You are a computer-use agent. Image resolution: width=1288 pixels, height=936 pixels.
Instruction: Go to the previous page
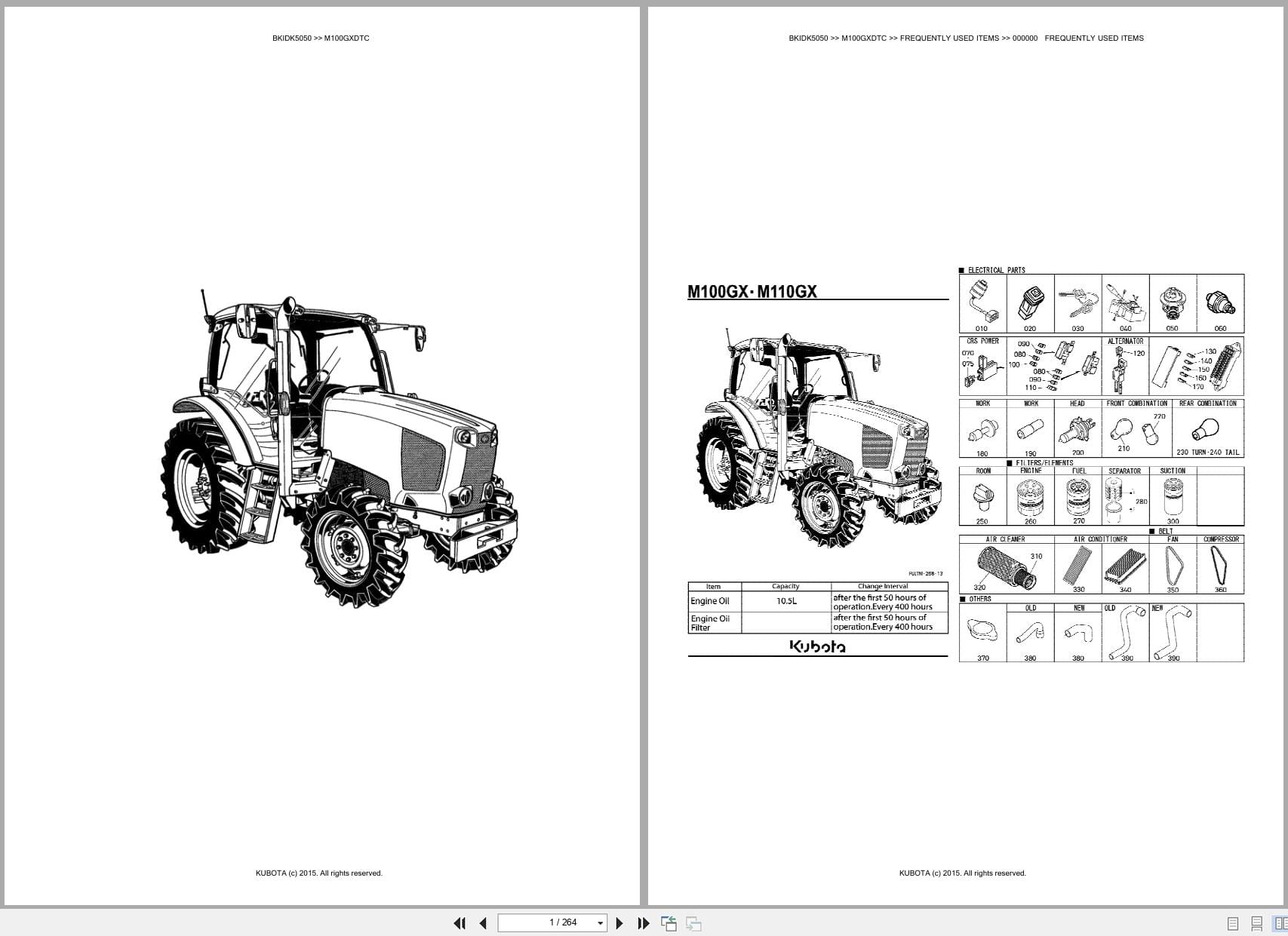coord(483,923)
